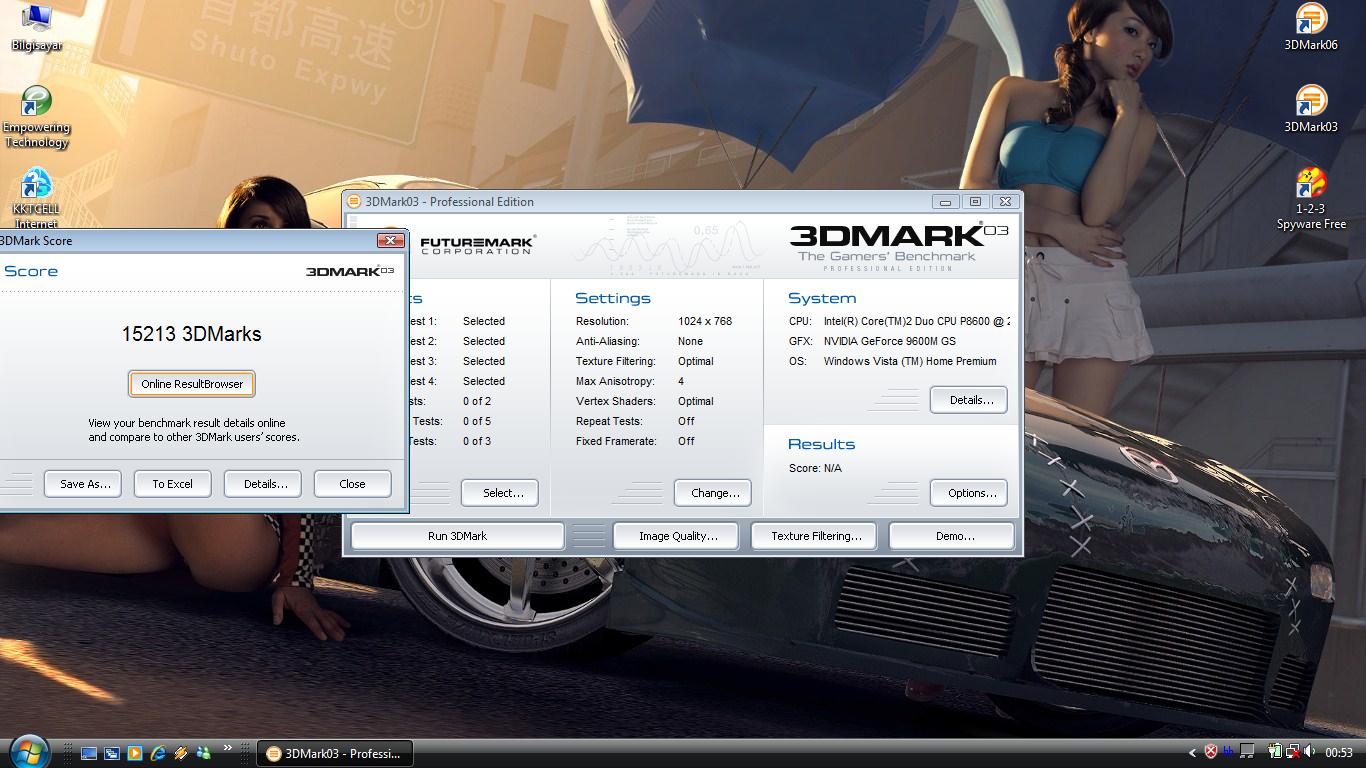Click the red security shield tray icon
This screenshot has width=1366, height=768.
point(1211,751)
